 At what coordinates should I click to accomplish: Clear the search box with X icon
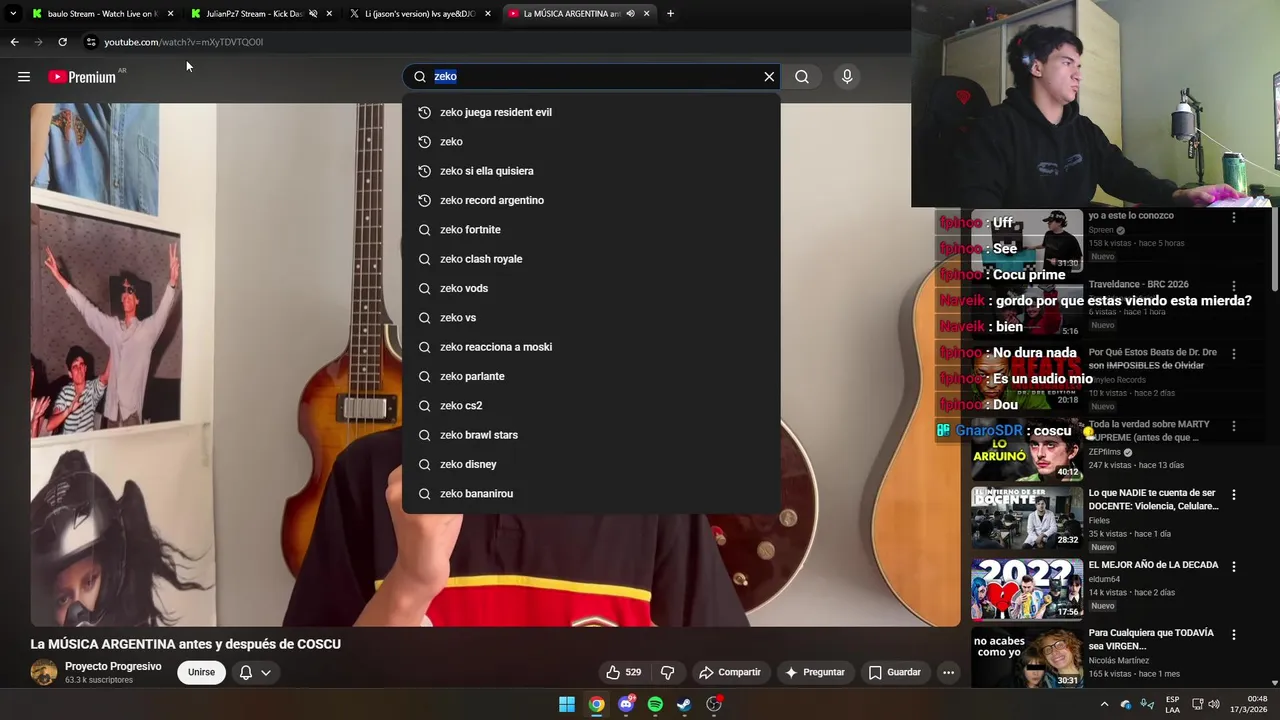point(769,76)
